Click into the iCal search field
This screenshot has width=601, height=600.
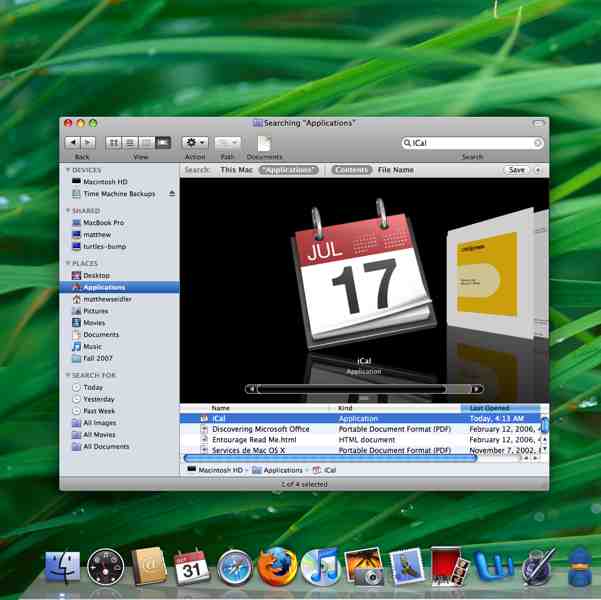pyautogui.click(x=472, y=143)
